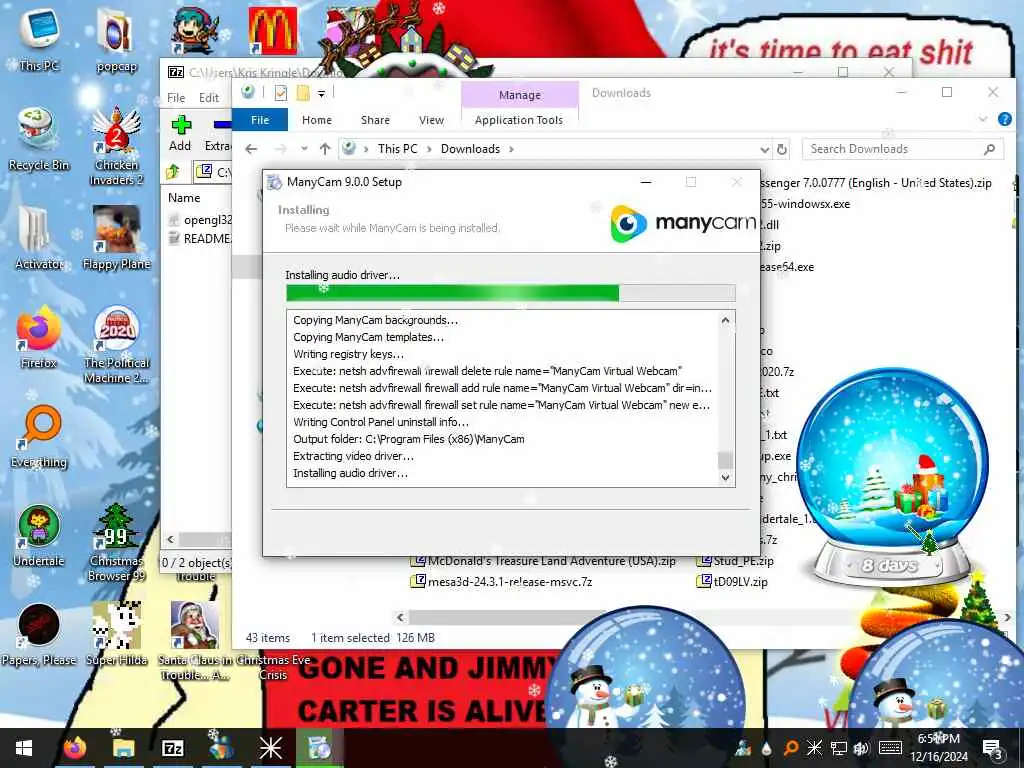This screenshot has height=768, width=1024.
Task: Launch Firefox from desktop shortcut
Action: tap(39, 338)
